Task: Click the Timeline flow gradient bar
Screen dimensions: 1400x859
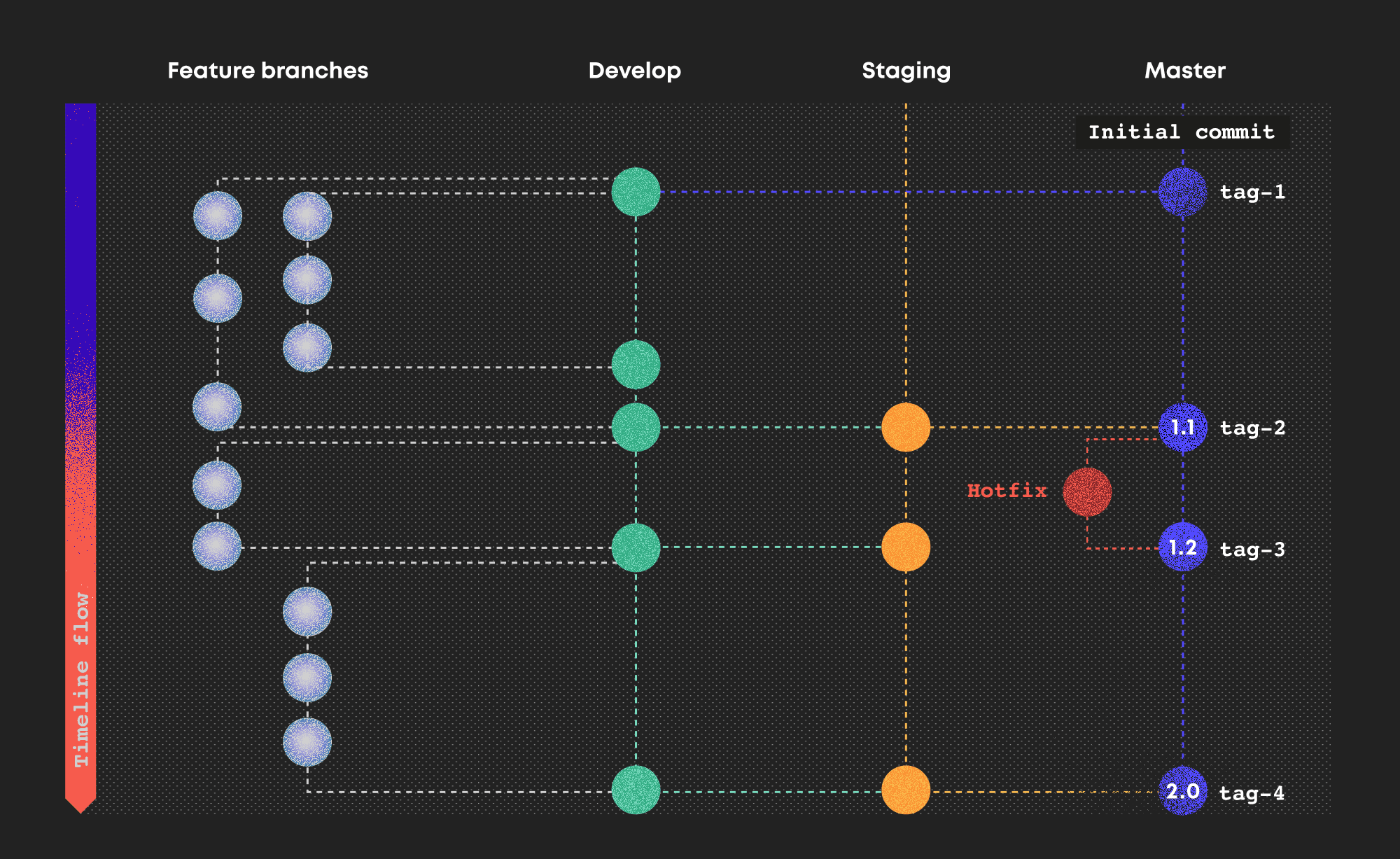Action: pos(80,455)
